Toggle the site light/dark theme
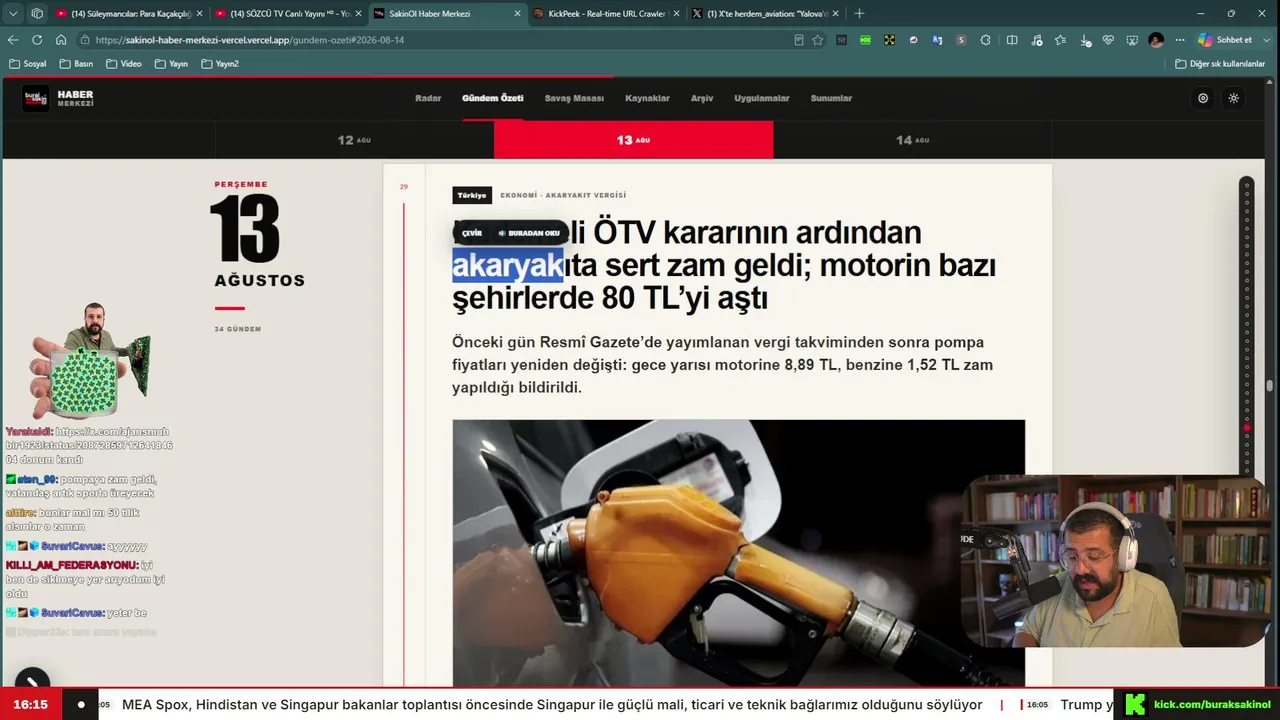This screenshot has width=1280, height=720. click(x=1234, y=98)
